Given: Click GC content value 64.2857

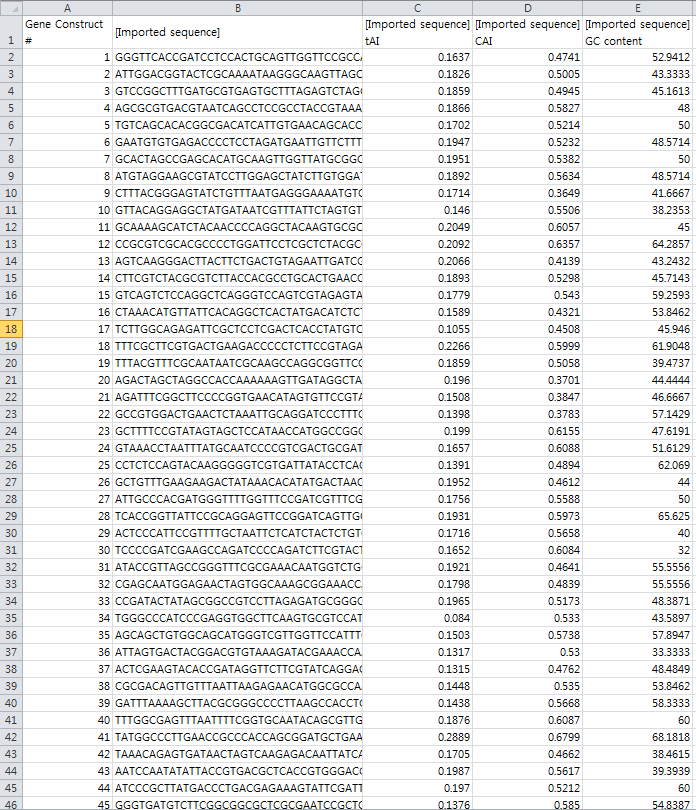Looking at the screenshot, I should [638, 244].
